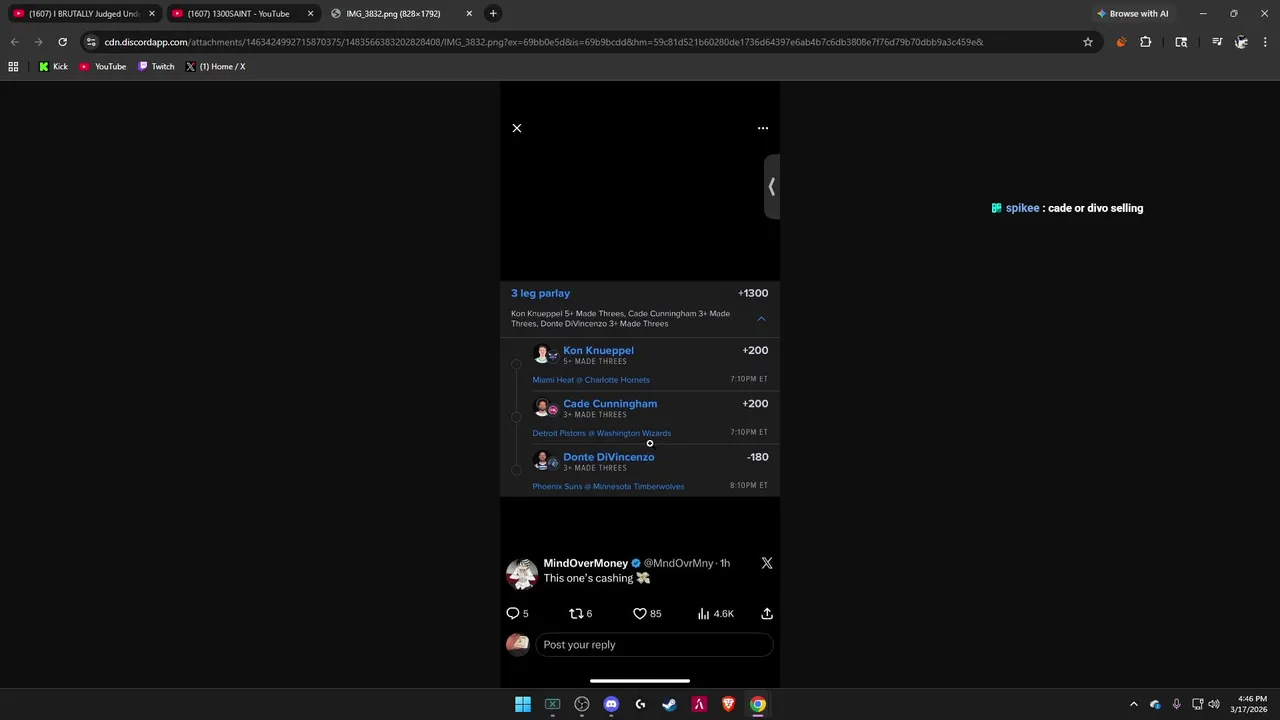The width and height of the screenshot is (1280, 720).
Task: Click the heart like icon with 85
Action: [x=640, y=613]
